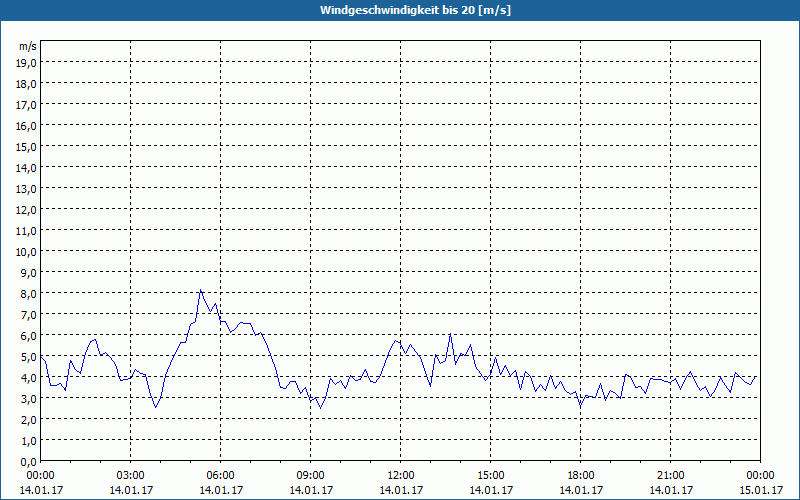Click the "16,0" y-axis value

[27, 126]
